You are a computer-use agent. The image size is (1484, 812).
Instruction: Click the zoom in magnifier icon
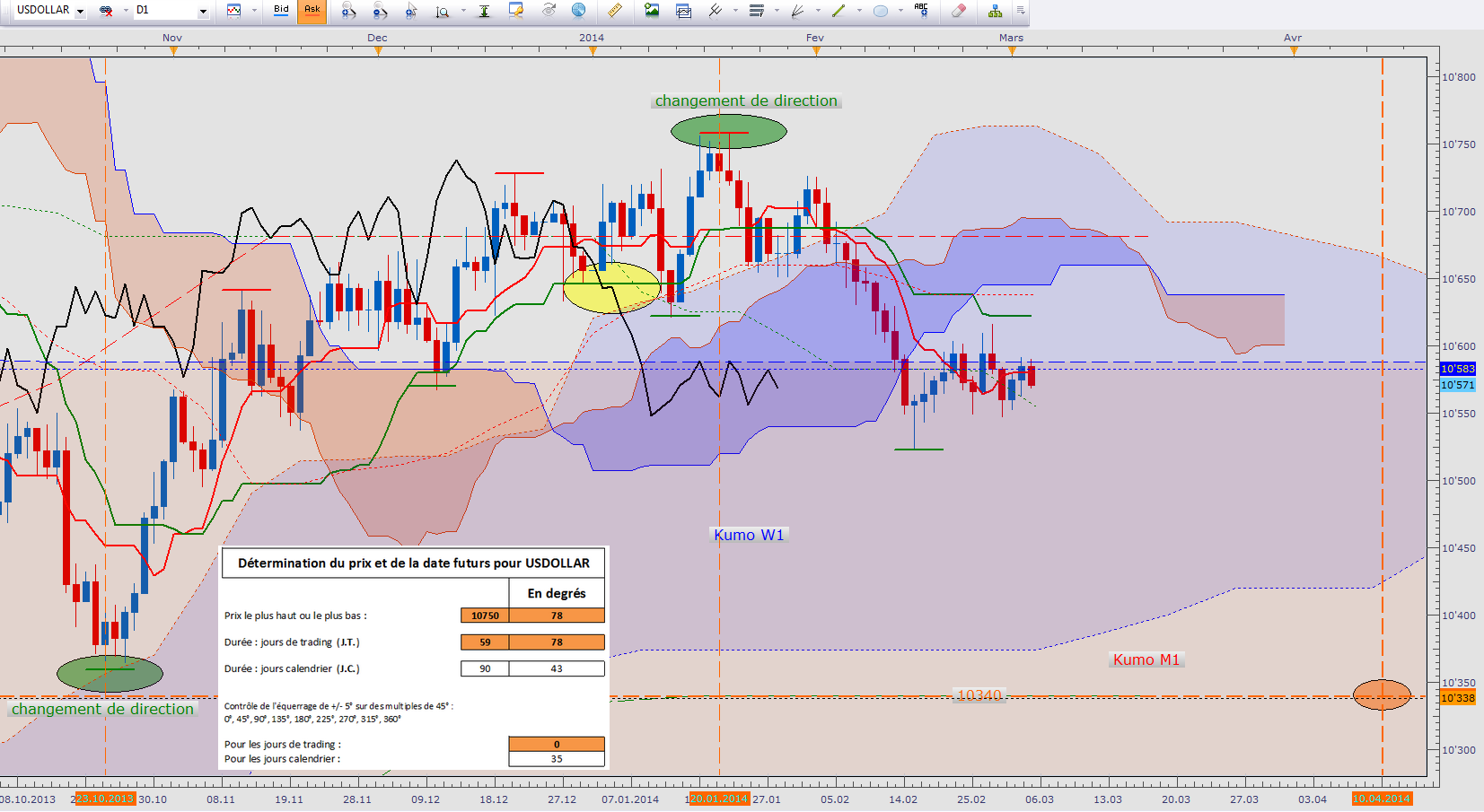[349, 11]
